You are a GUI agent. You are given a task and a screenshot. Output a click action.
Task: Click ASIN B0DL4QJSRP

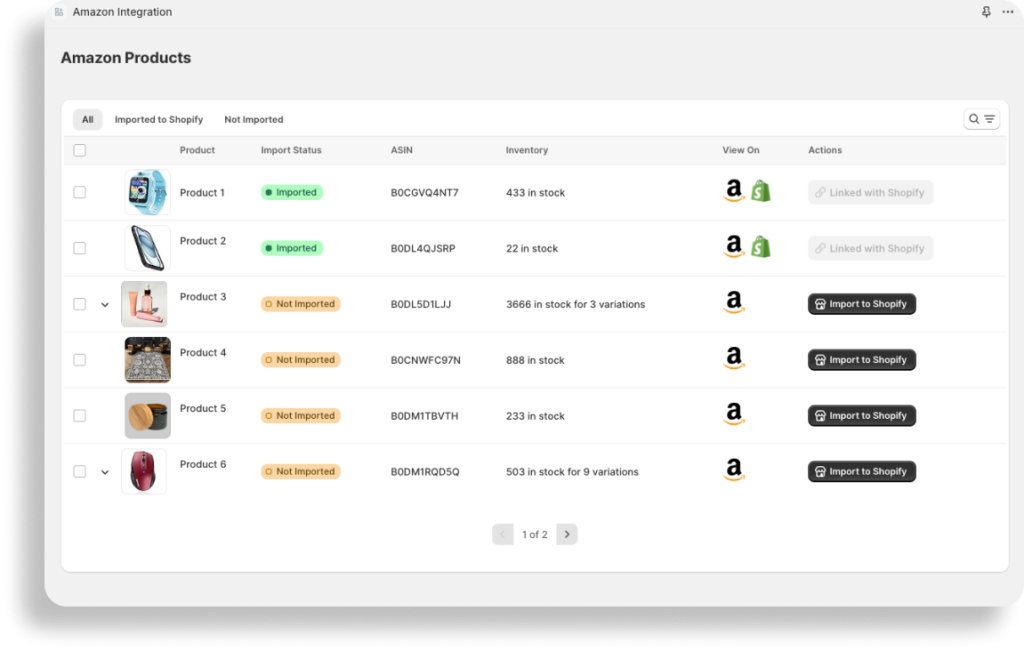tap(423, 248)
